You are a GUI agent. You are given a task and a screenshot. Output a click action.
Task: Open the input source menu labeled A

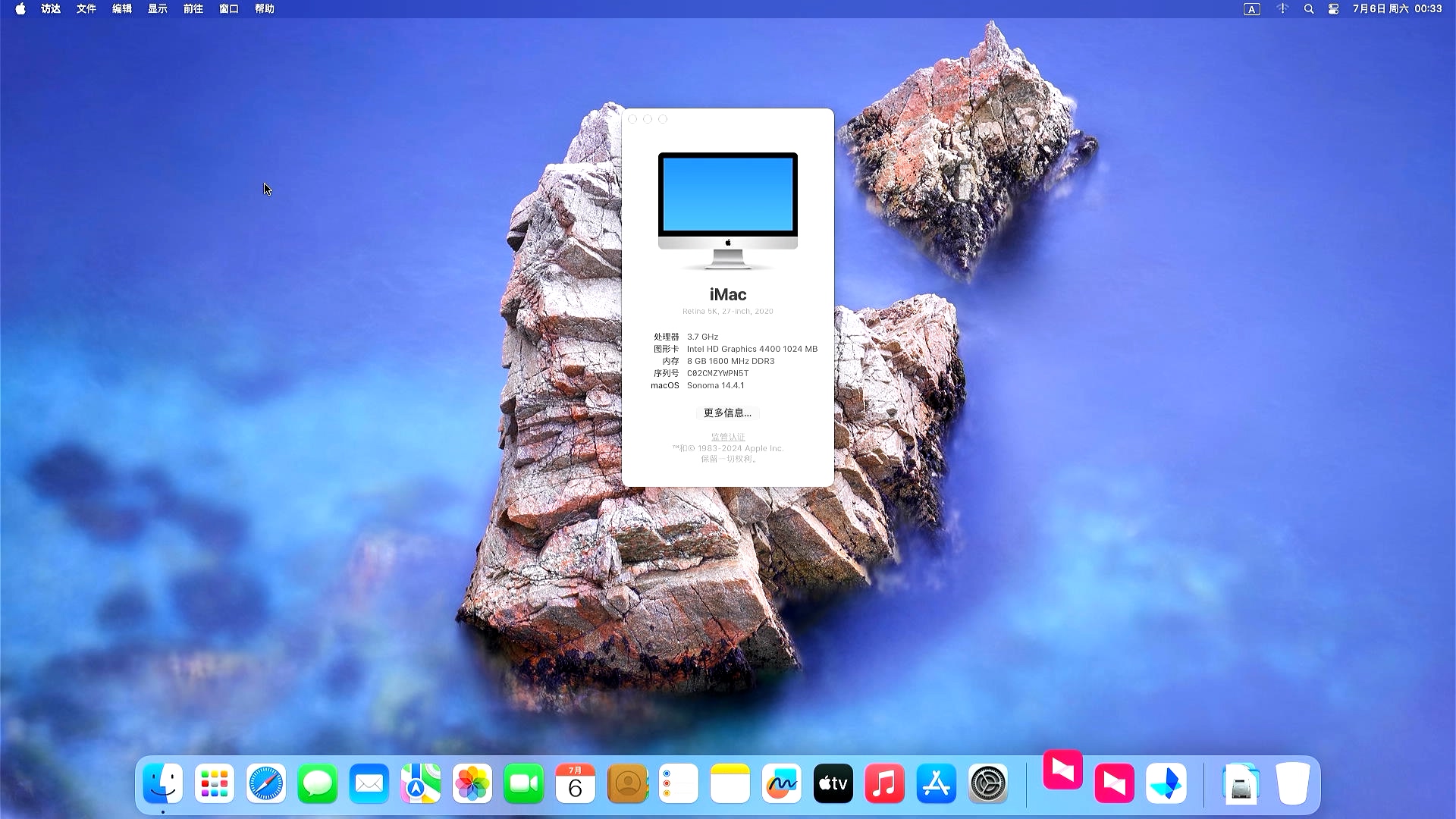(x=1252, y=9)
